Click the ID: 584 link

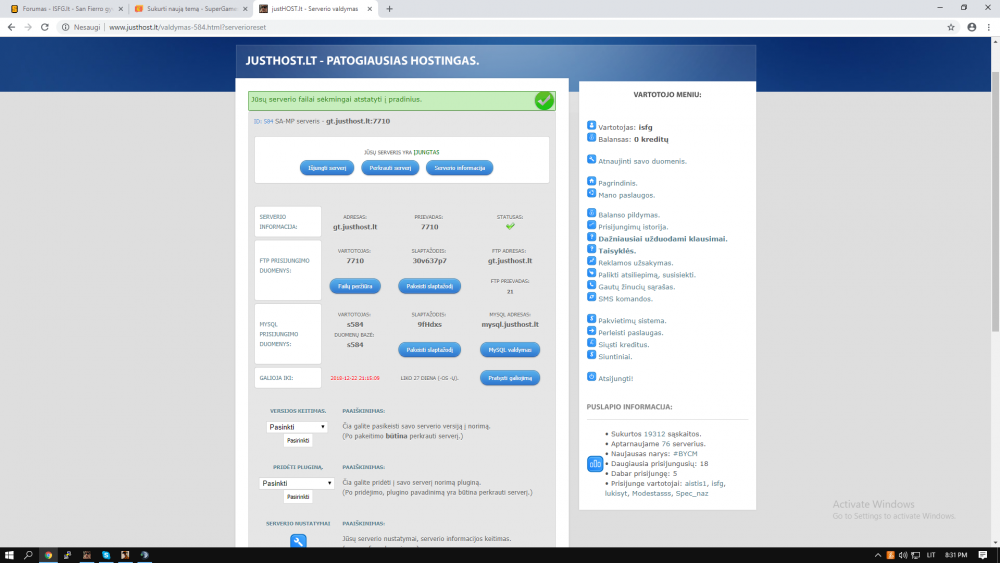[263, 121]
